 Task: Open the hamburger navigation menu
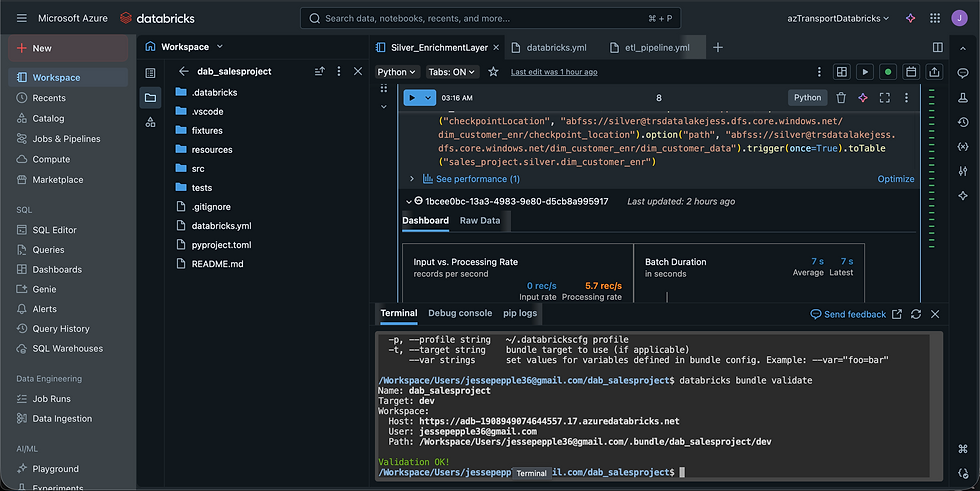point(22,18)
